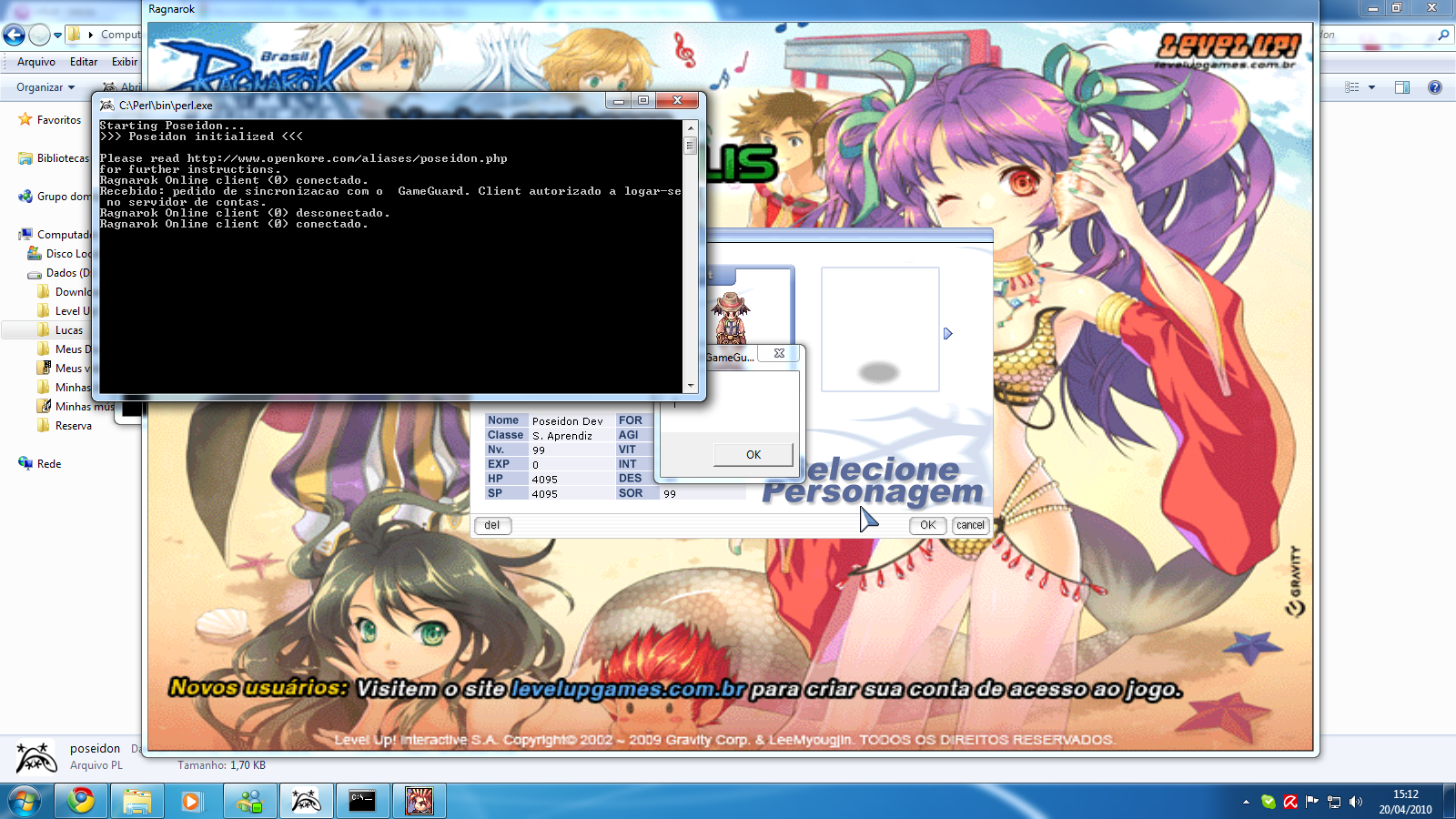This screenshot has width=1456, height=819.
Task: Click the red antivirus tray icon
Action: click(1290, 802)
